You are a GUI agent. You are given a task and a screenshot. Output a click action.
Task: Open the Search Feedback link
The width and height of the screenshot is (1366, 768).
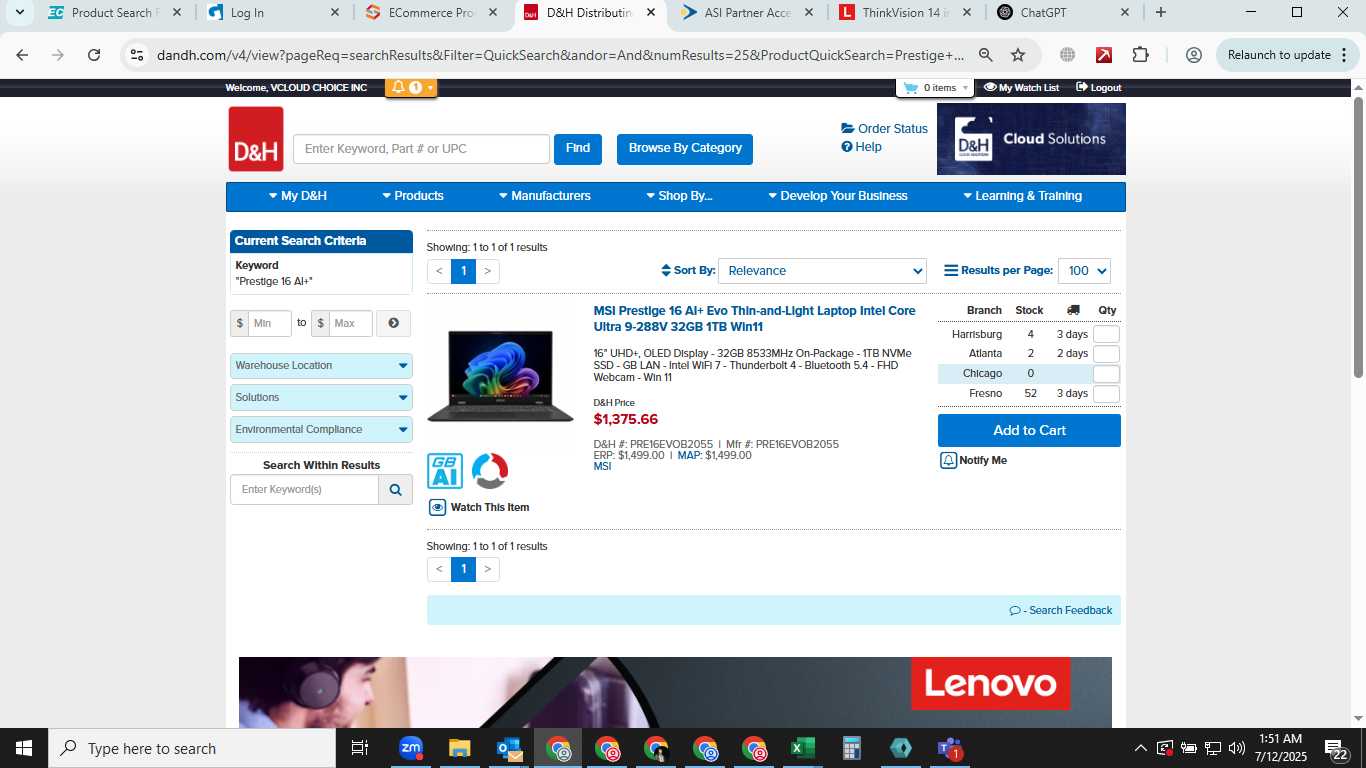1061,611
